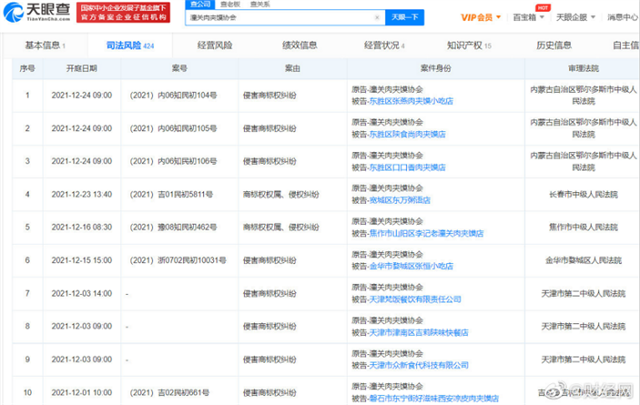Viewport: 640px width, 405px height.
Task: Click the 天眼一下 search button
Action: click(x=404, y=18)
